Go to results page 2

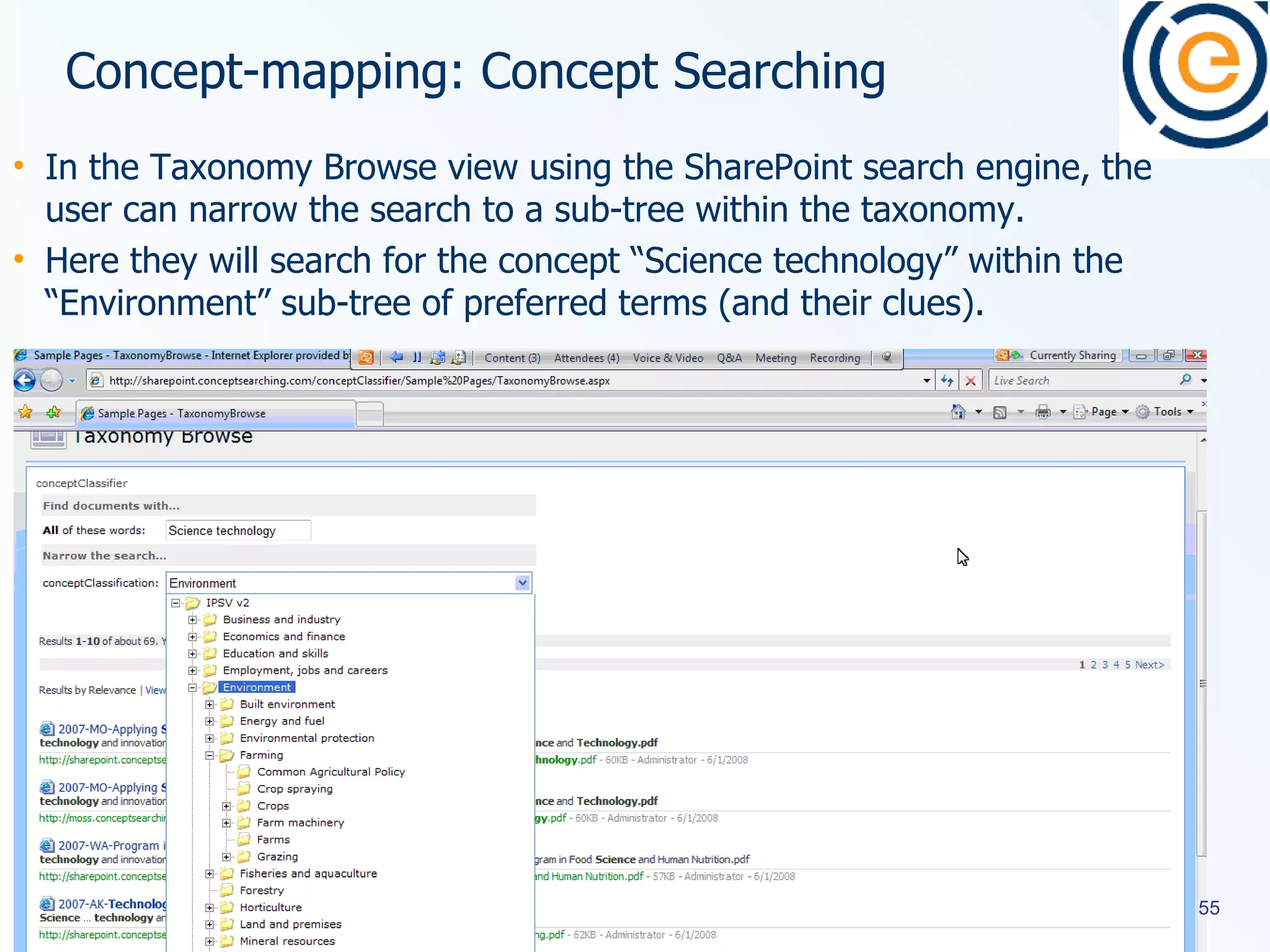point(1093,664)
